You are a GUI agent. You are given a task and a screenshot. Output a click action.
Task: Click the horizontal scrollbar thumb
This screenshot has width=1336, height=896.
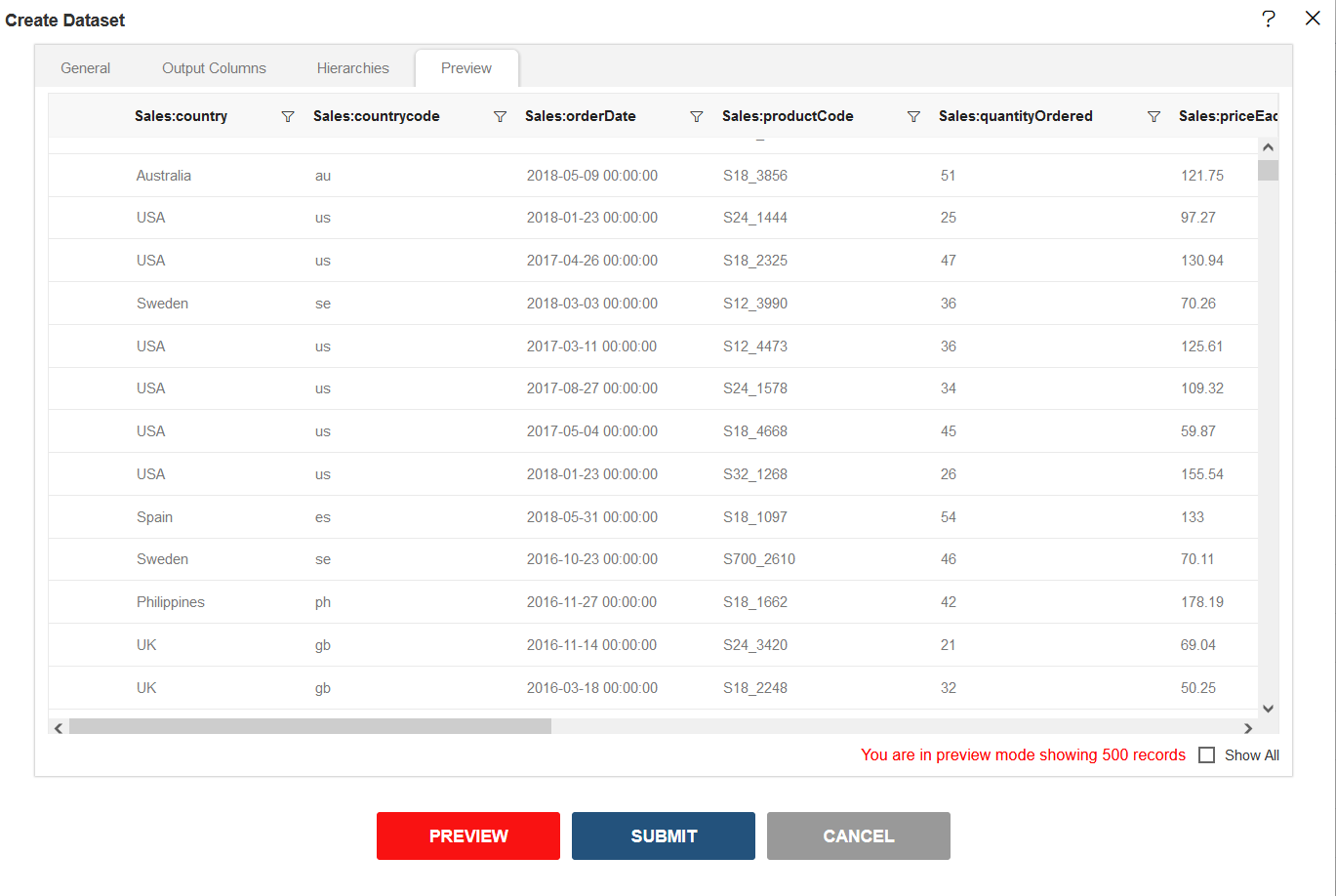tap(310, 727)
